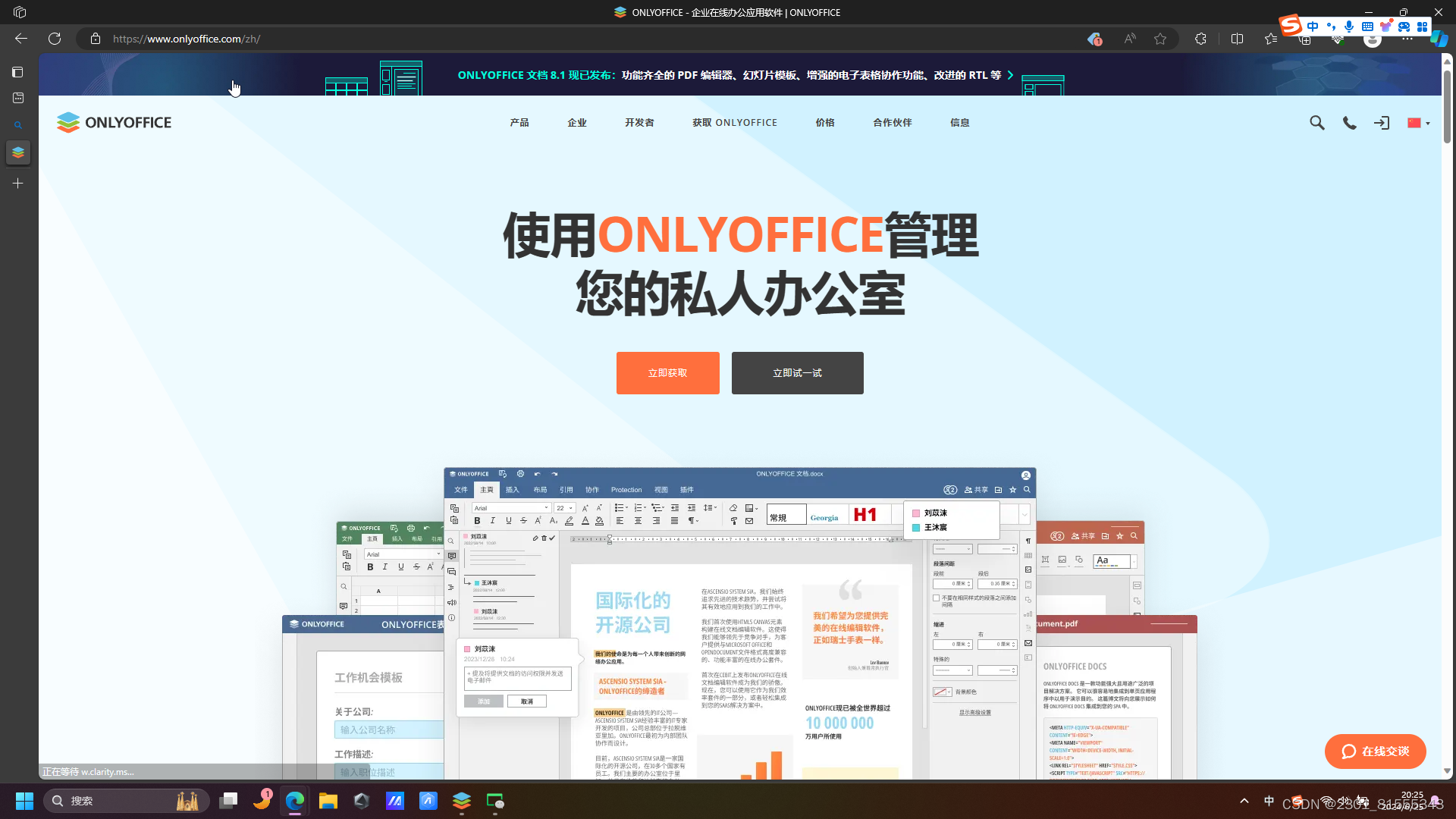Open the 产品 navigation menu
The width and height of the screenshot is (1456, 819).
[519, 123]
